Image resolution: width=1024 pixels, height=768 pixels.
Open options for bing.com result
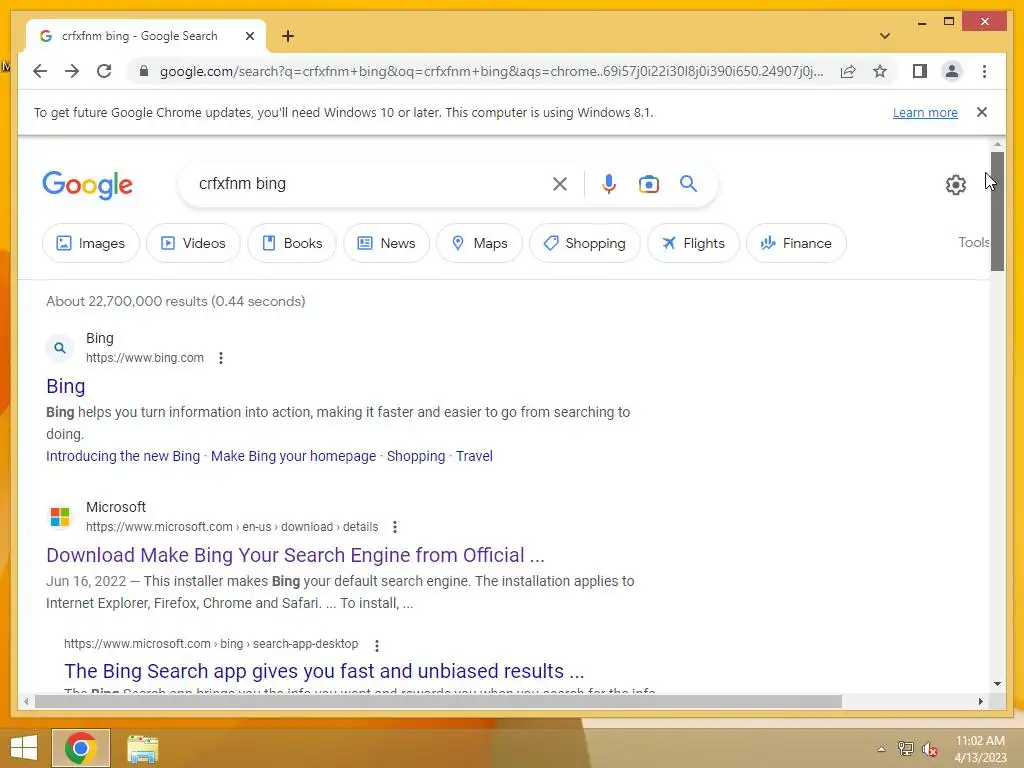[x=221, y=358]
